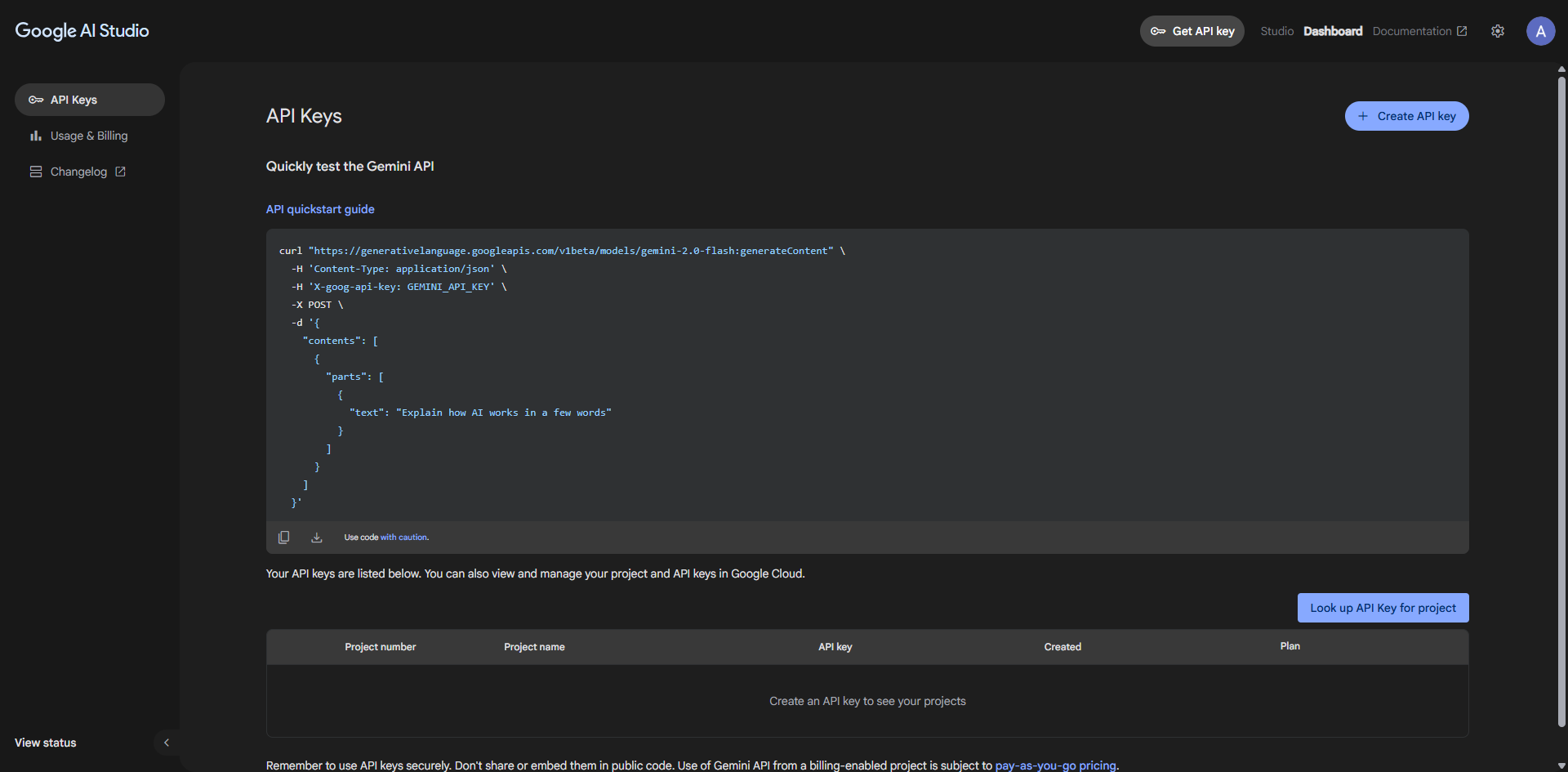Image resolution: width=1568 pixels, height=772 pixels.
Task: Click the page vertical scrollbar
Action: coord(1561,400)
